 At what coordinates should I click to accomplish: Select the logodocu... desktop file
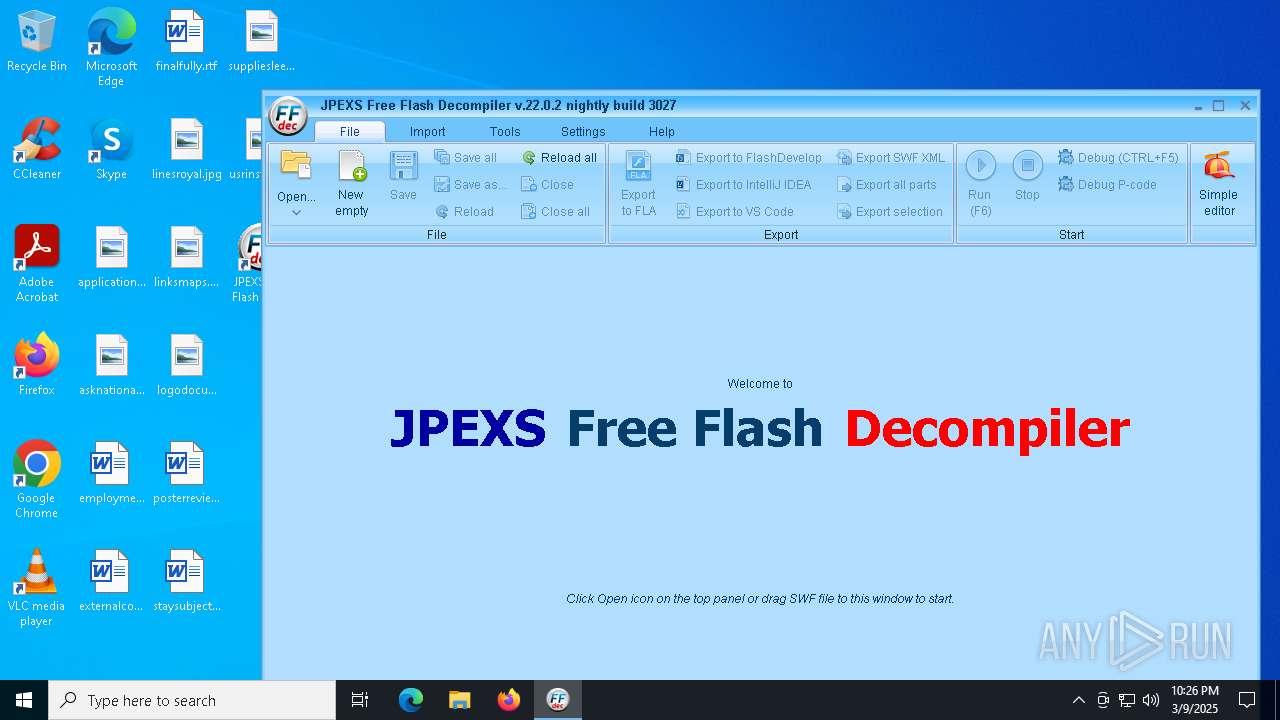point(186,365)
